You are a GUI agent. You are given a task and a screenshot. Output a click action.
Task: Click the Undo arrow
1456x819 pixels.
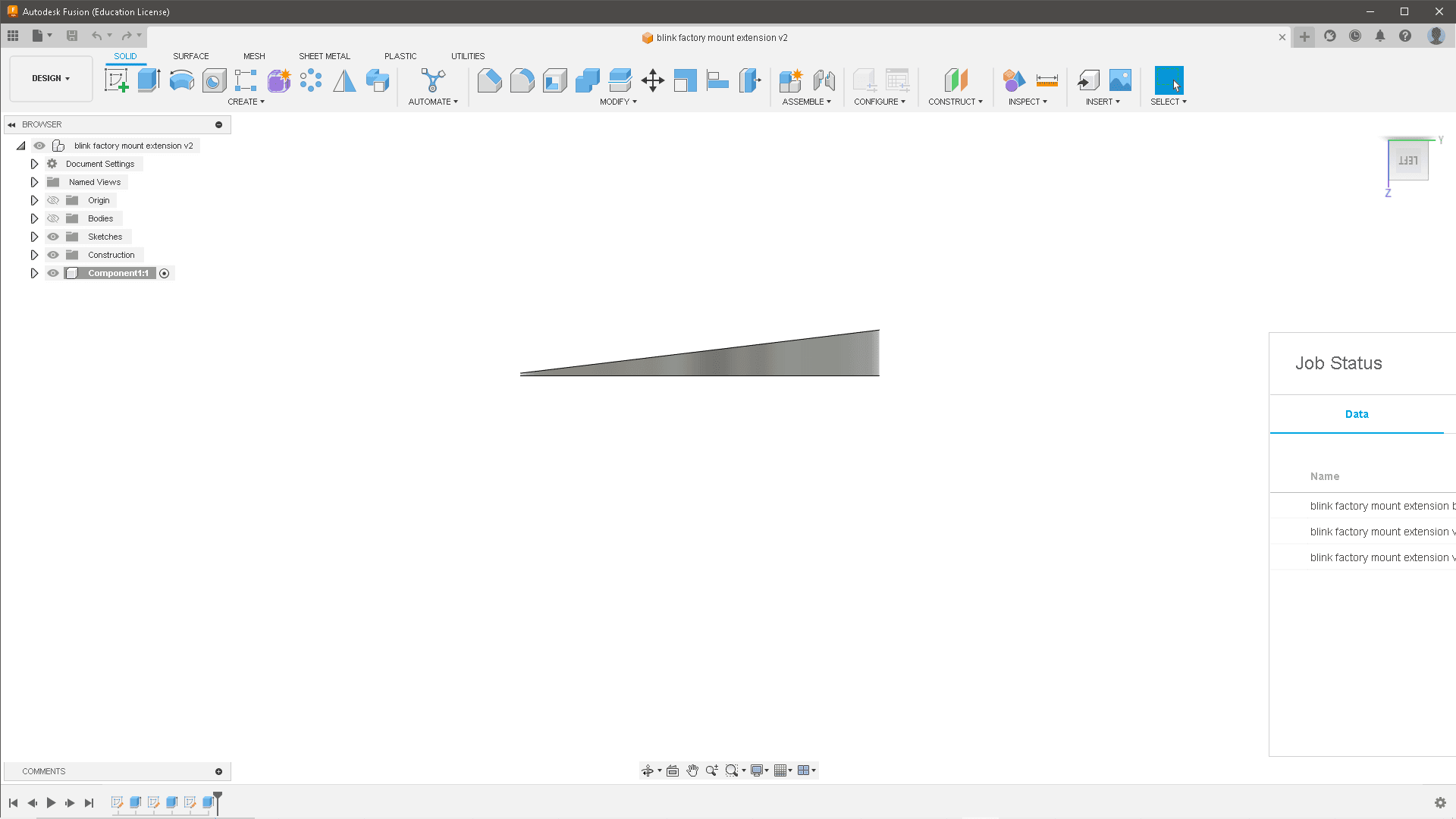tap(96, 36)
